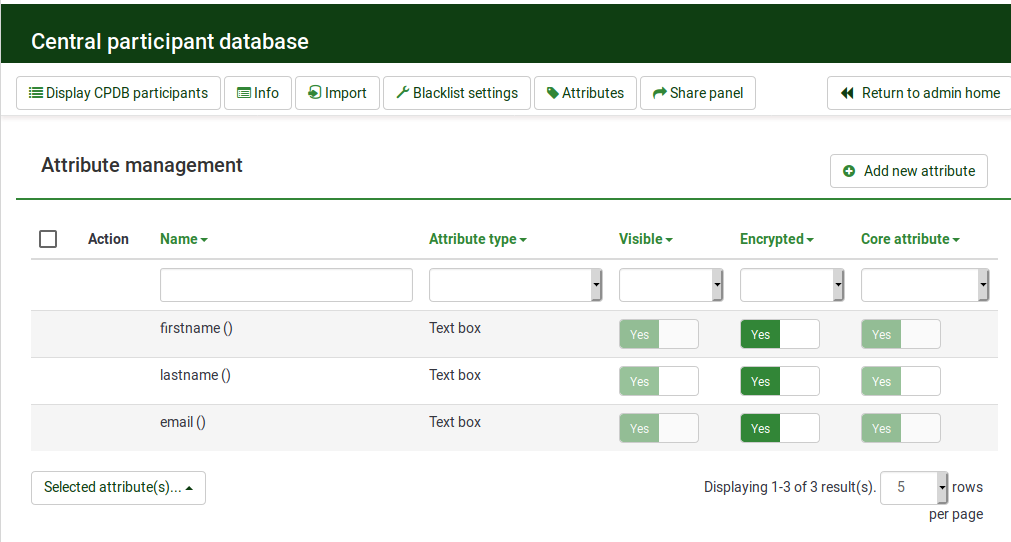This screenshot has width=1011, height=542.
Task: Toggle the Encrypted switch for firstname
Action: [x=779, y=334]
